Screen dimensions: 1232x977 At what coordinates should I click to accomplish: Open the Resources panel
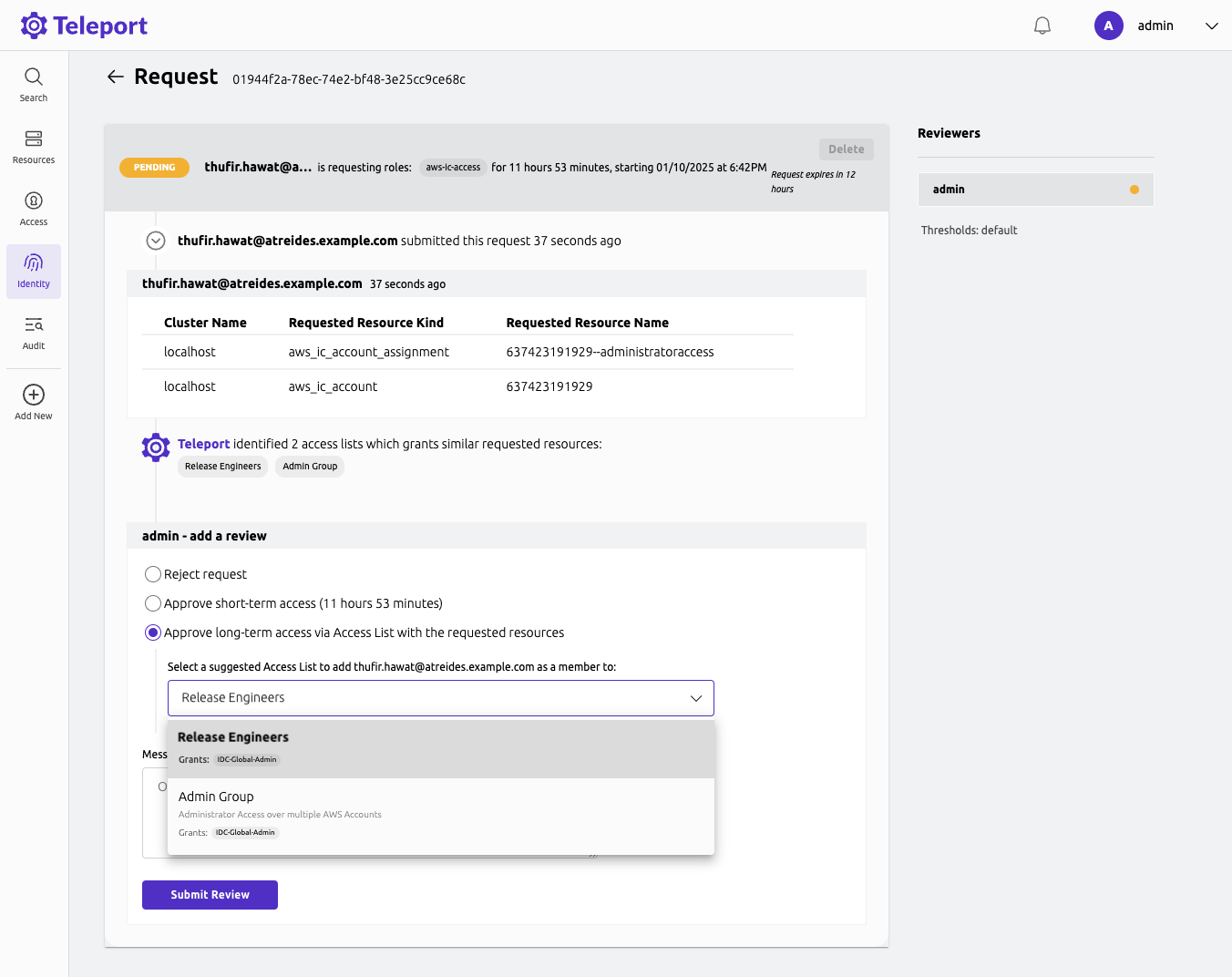pyautogui.click(x=33, y=147)
